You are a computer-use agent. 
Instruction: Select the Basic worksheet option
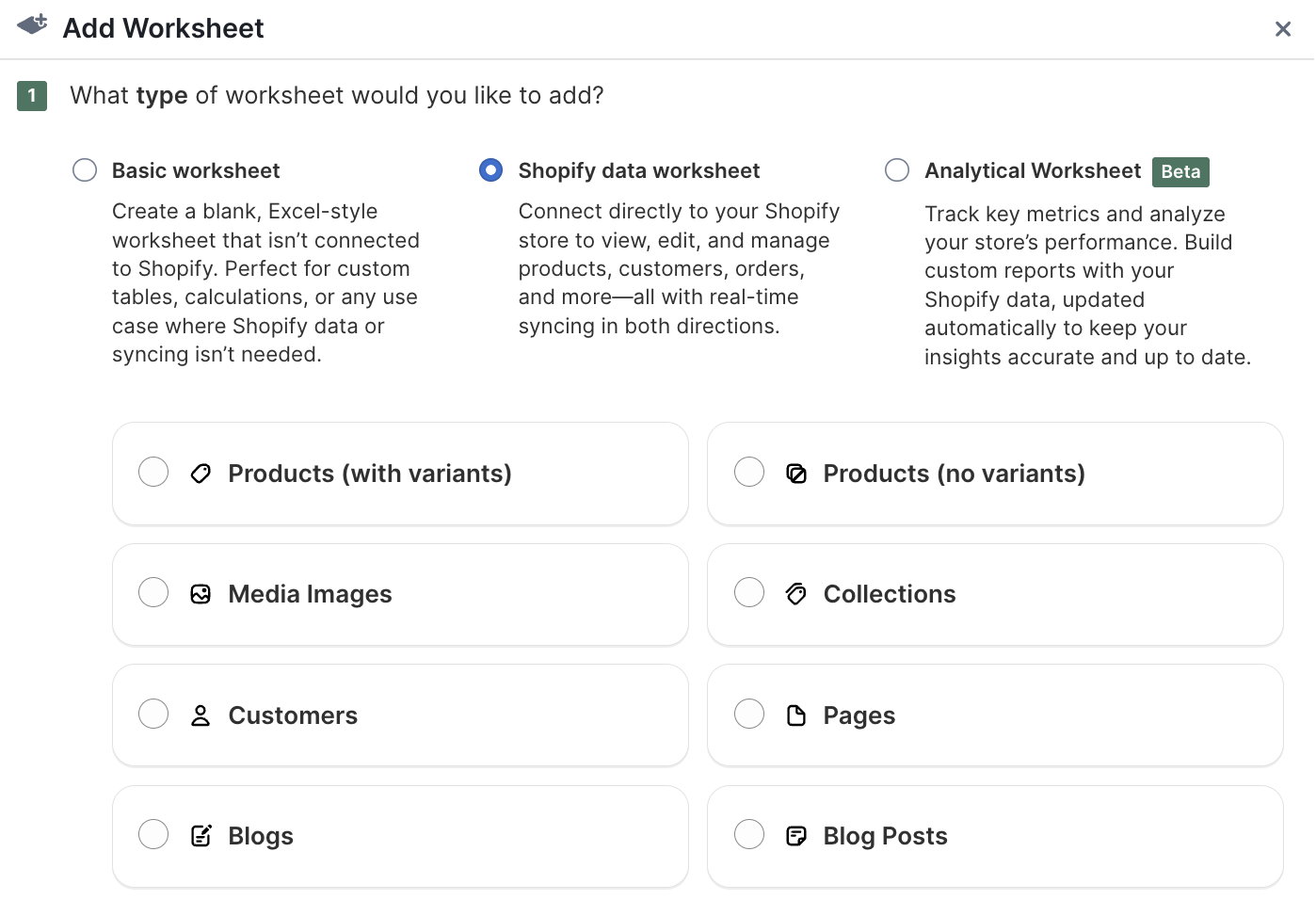click(x=84, y=169)
